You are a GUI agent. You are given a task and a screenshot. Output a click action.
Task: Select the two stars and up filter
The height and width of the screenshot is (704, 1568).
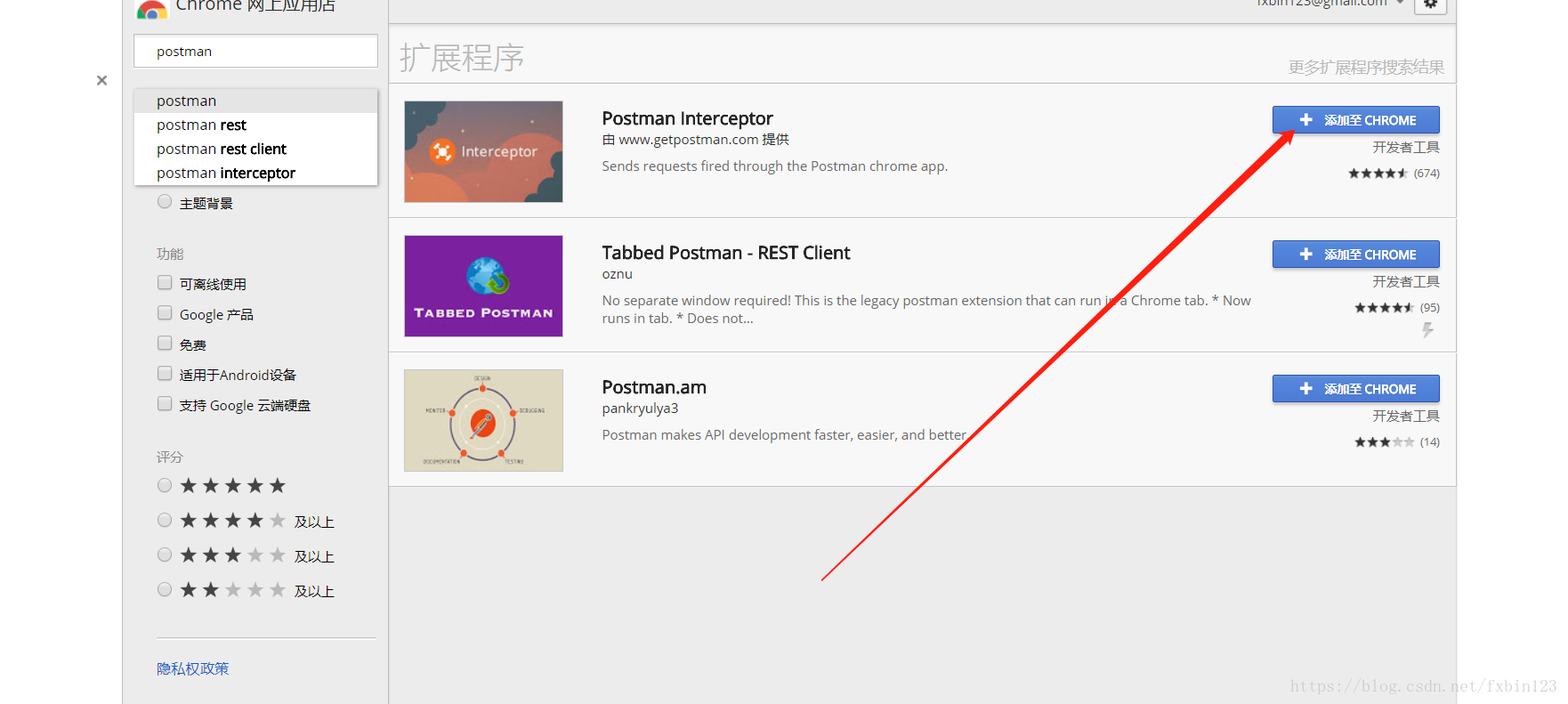165,589
